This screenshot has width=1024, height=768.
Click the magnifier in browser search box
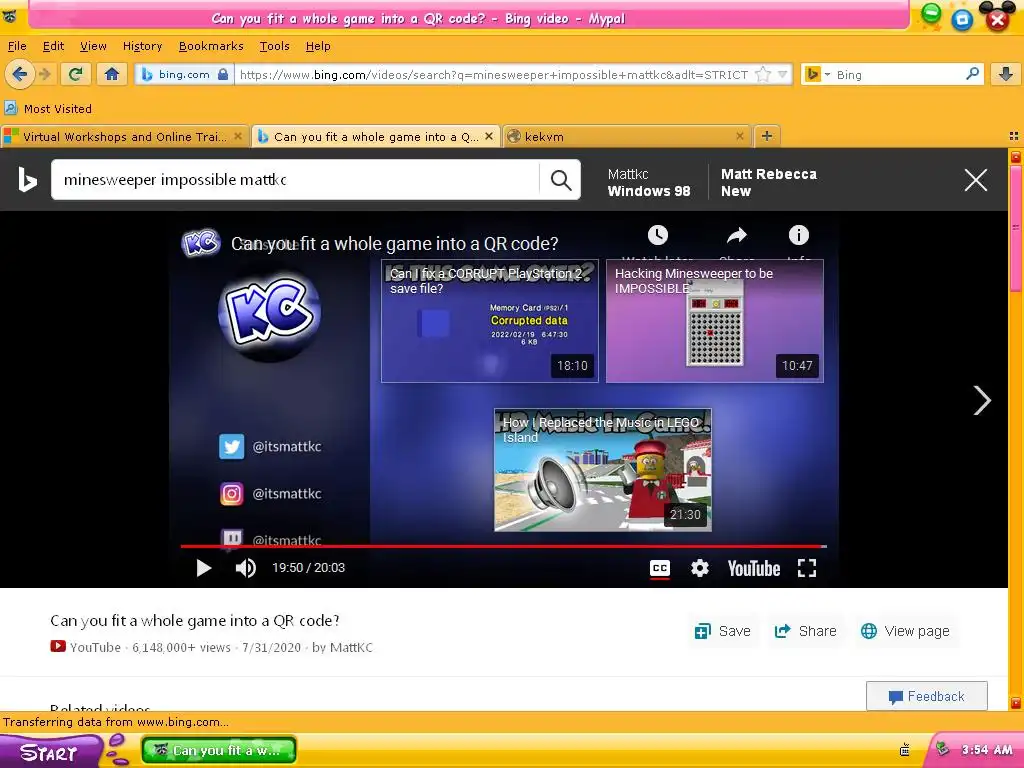[x=972, y=74]
